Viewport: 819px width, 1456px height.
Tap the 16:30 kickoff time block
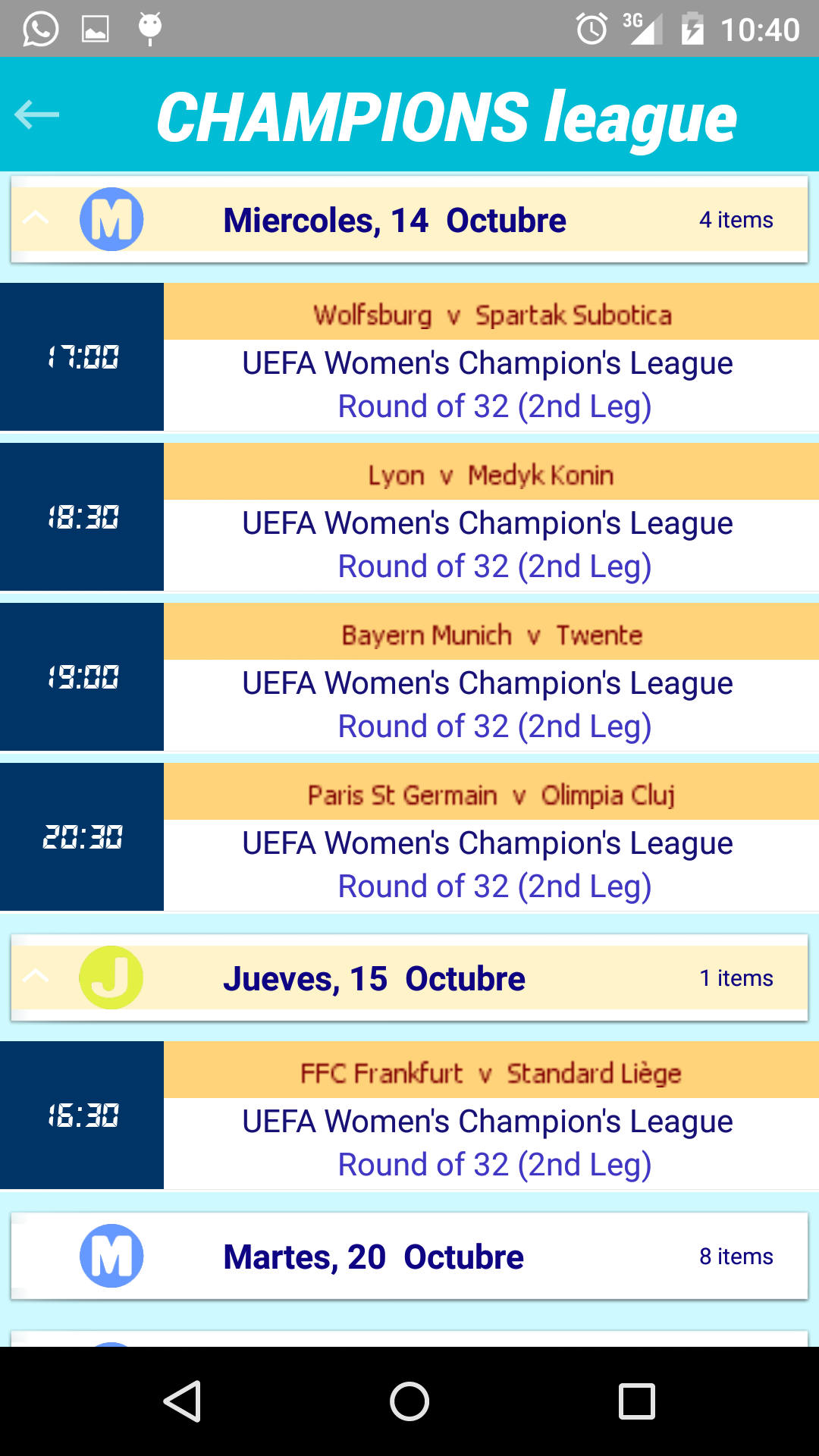(82, 1115)
